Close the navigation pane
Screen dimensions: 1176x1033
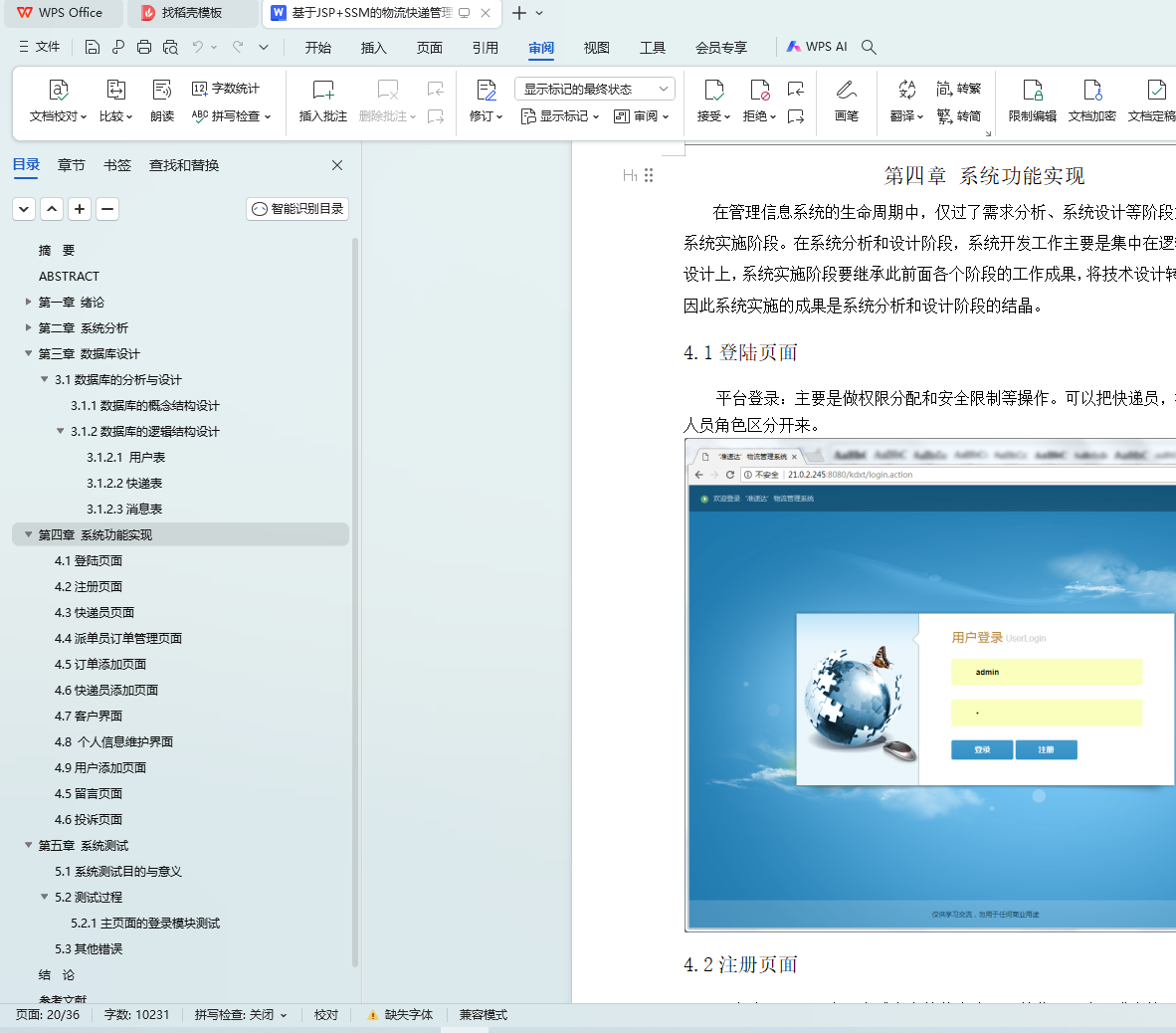click(x=337, y=165)
